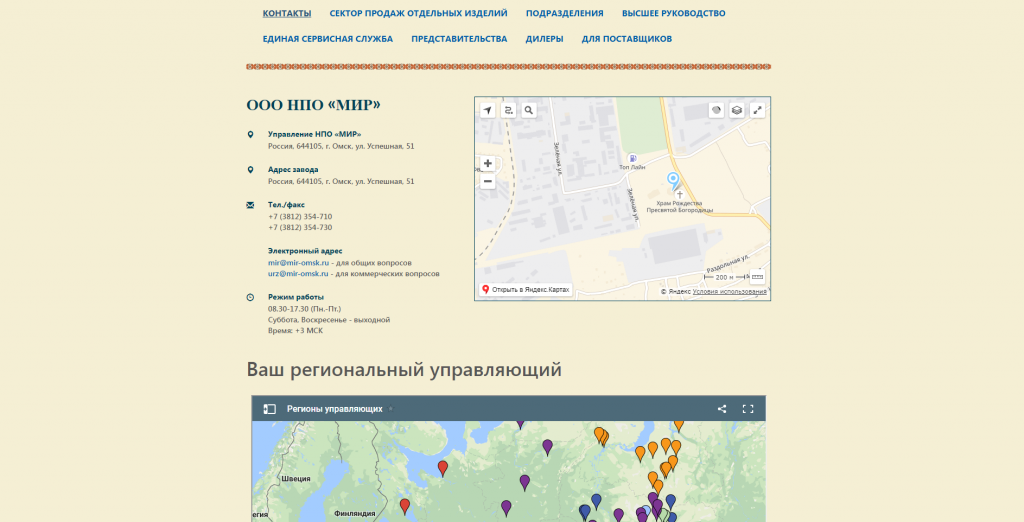Open the map layers selector
Image resolution: width=1024 pixels, height=522 pixels.
coord(736,110)
